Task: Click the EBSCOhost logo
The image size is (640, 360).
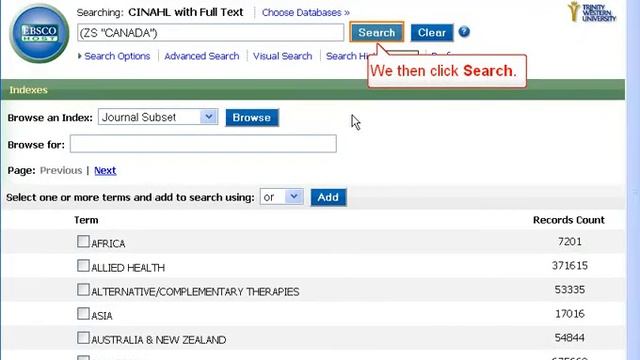Action: coord(39,33)
